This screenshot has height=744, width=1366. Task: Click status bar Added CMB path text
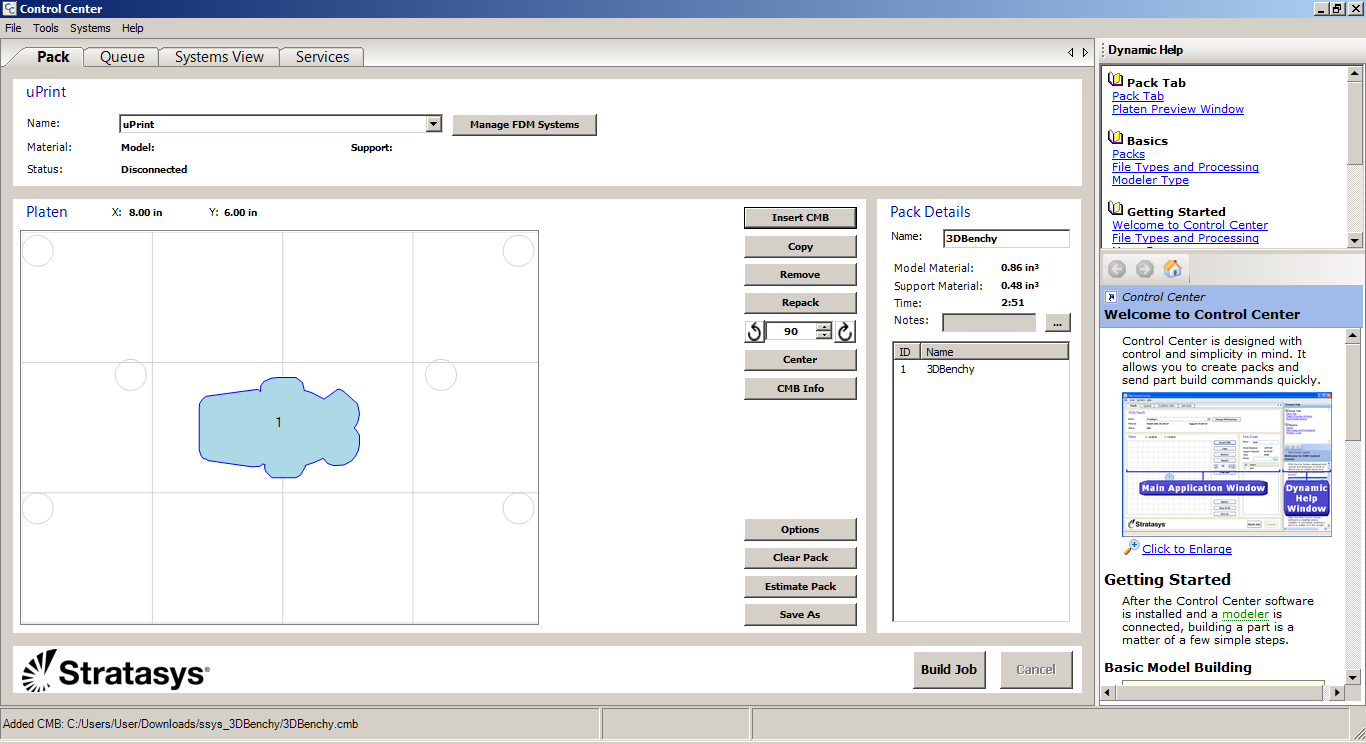point(180,724)
